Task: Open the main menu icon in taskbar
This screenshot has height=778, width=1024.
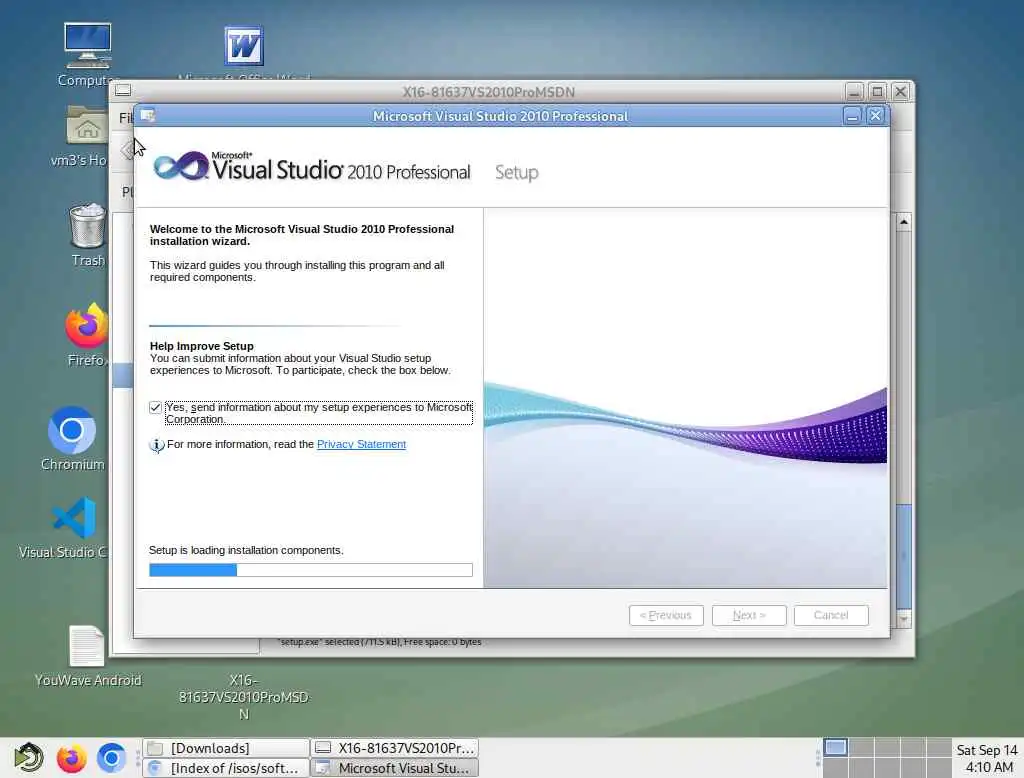Action: pos(29,758)
